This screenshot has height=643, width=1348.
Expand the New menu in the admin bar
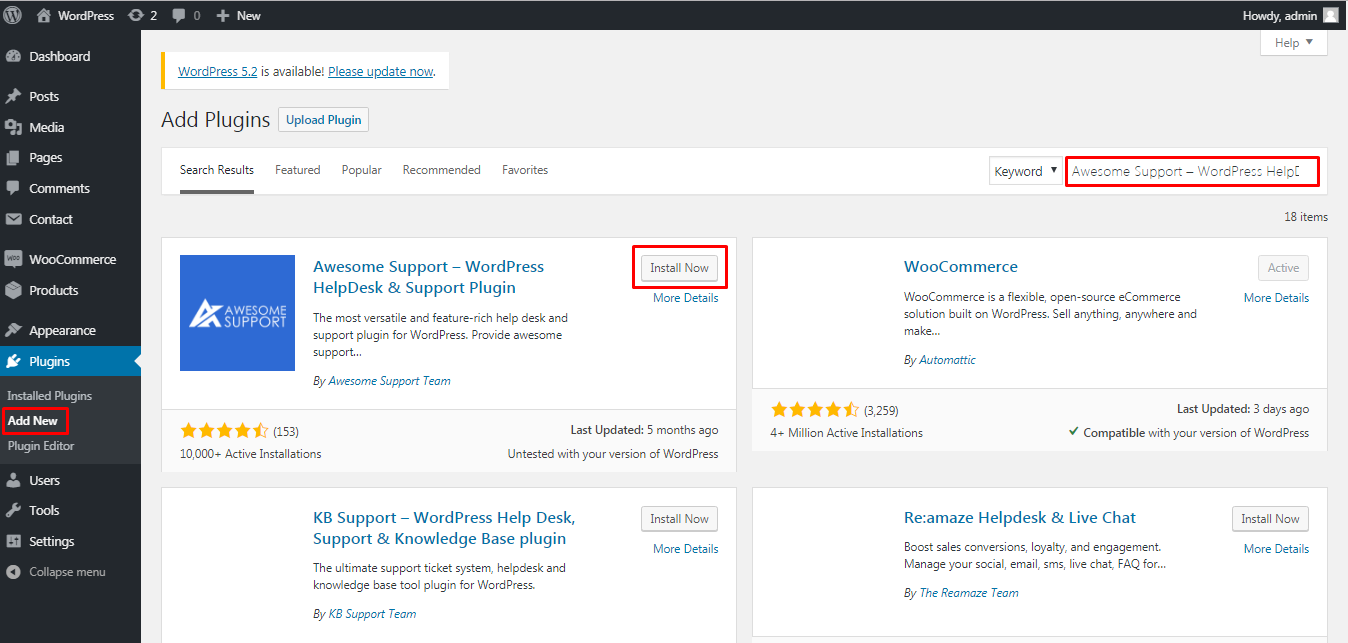238,15
